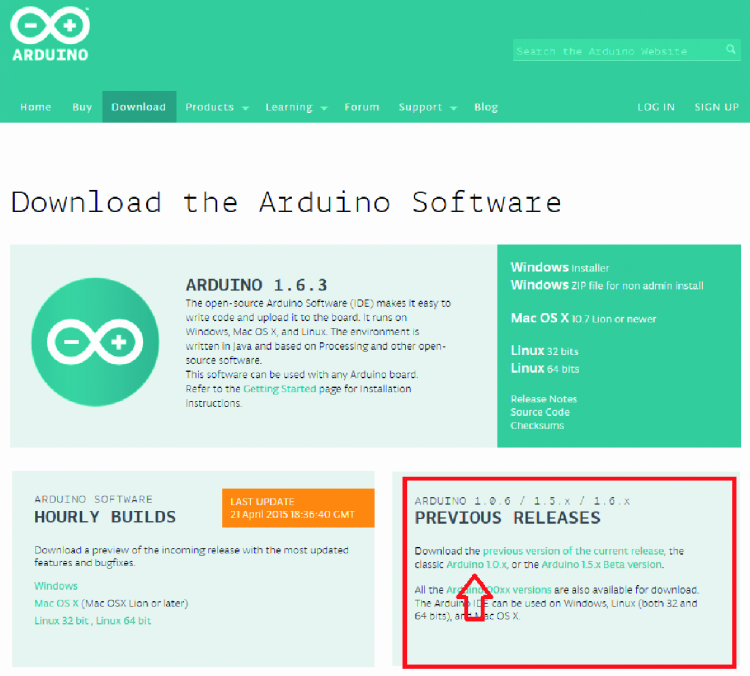Click the HOURLY BUILDS heading
Image resolution: width=750 pixels, height=676 pixels.
click(x=105, y=517)
